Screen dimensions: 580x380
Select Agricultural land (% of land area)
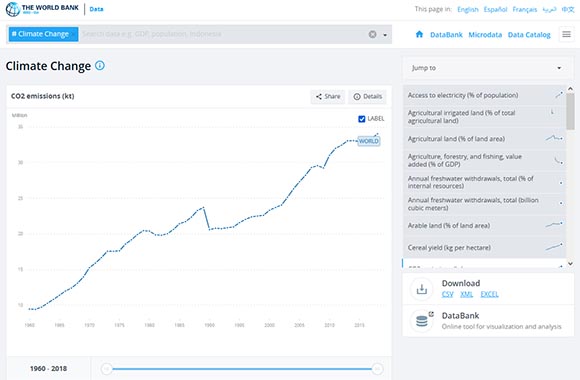tap(484, 139)
